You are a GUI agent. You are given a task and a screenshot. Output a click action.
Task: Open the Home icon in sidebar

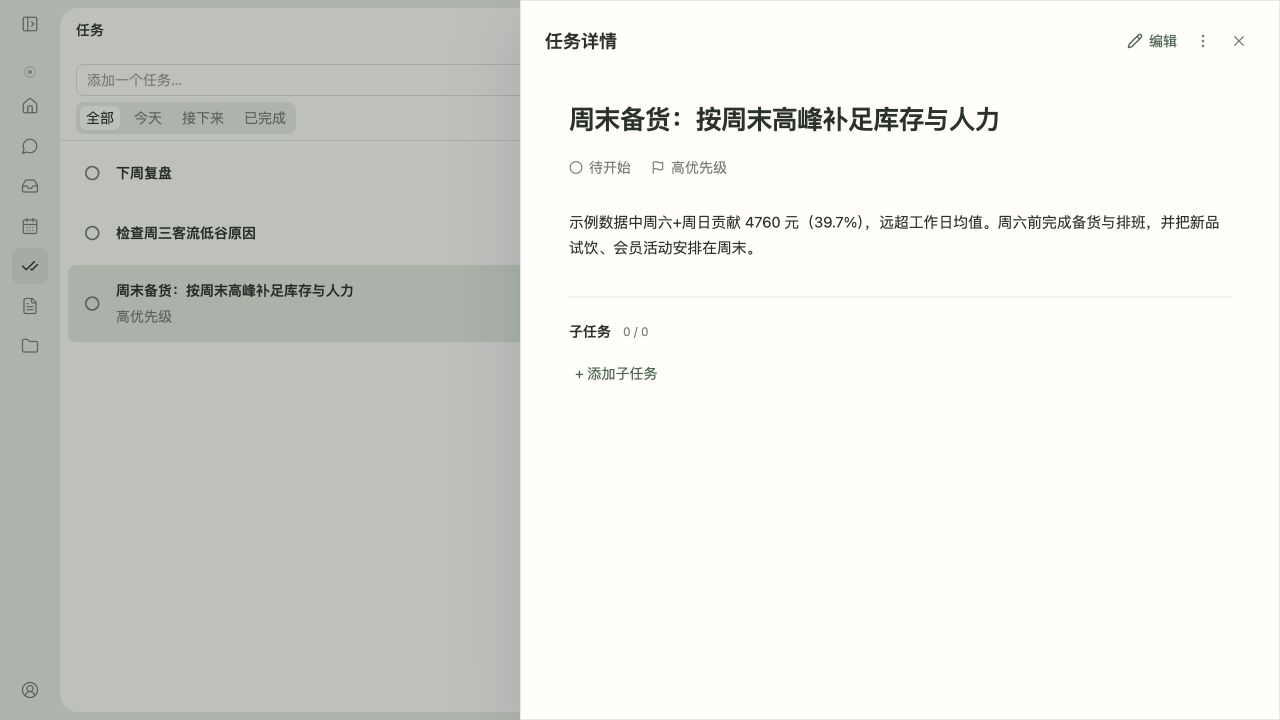tap(30, 106)
